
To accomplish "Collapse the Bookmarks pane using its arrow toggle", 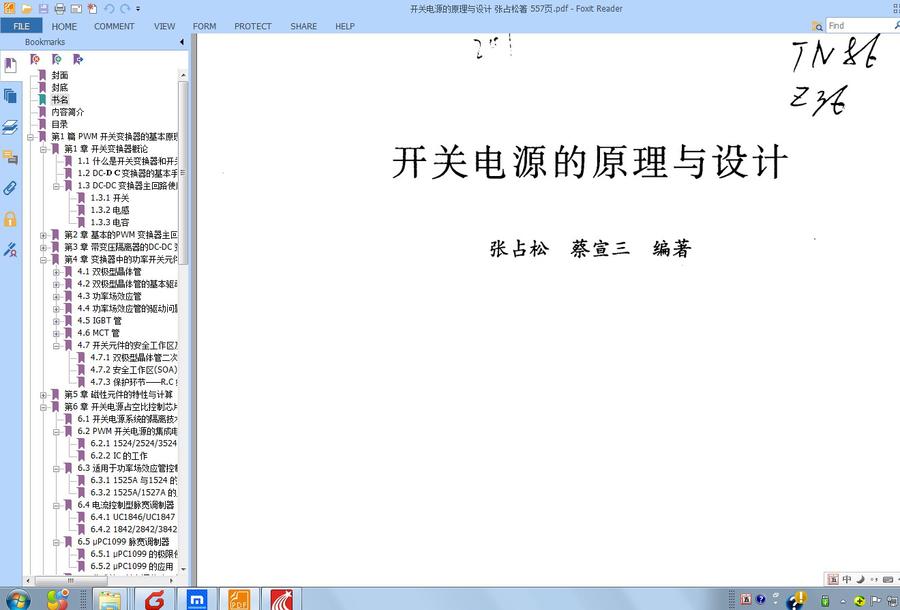I will pos(183,41).
